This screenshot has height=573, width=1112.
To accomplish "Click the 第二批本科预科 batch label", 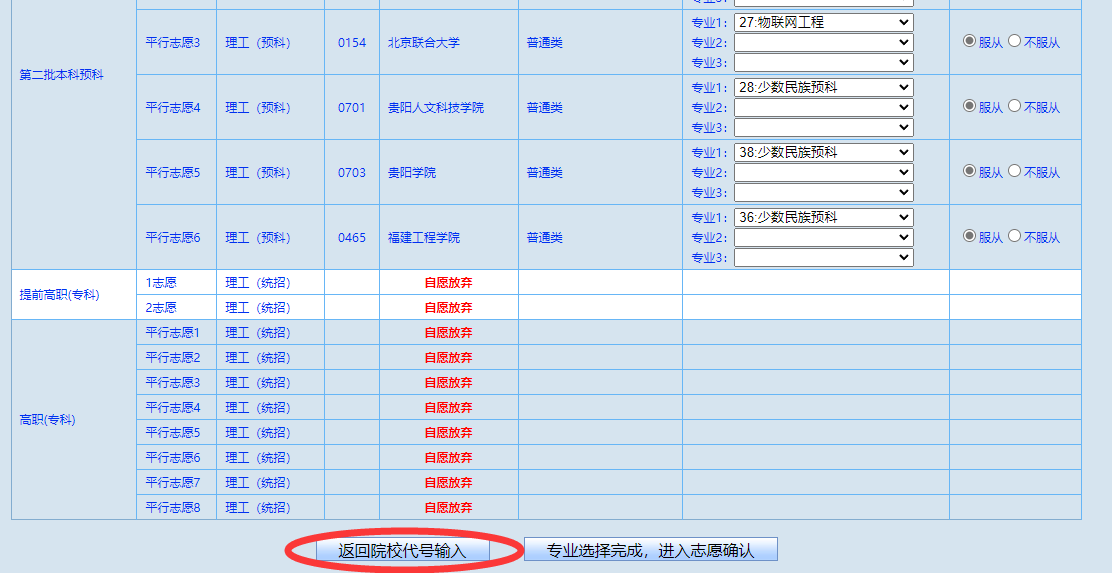I will [61, 75].
